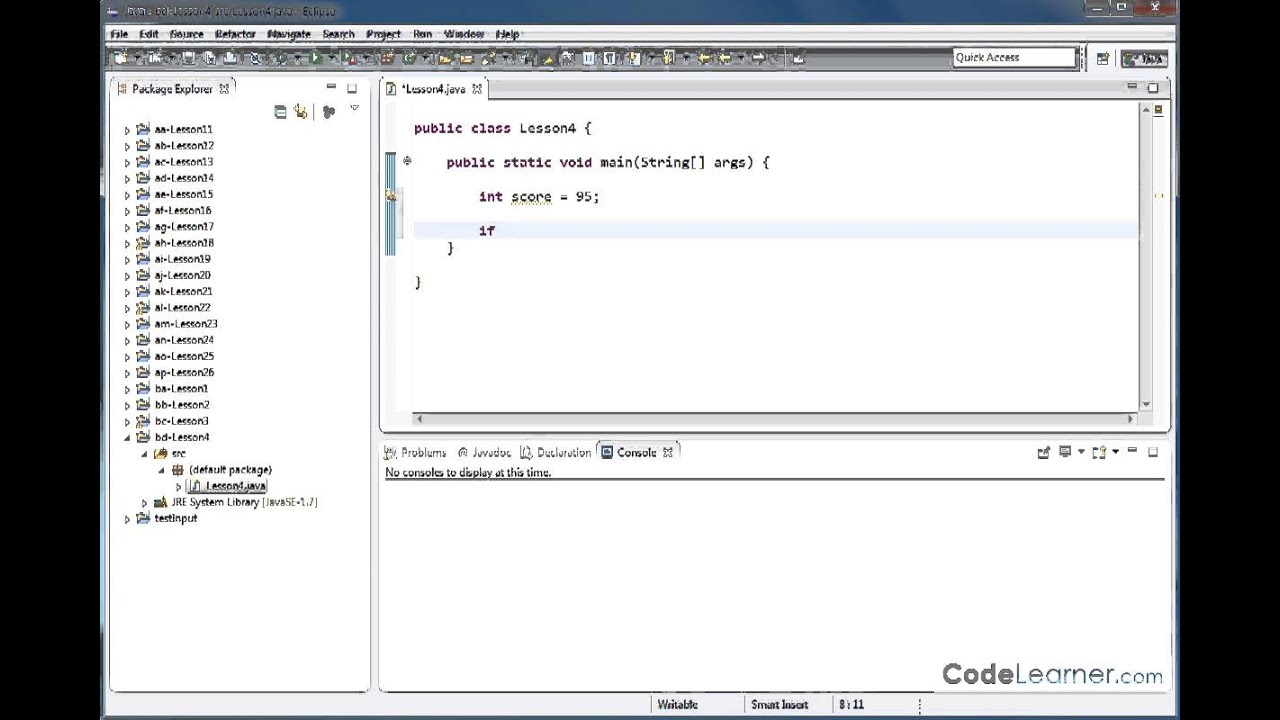Select the ba-Lesson1 project

tap(181, 389)
